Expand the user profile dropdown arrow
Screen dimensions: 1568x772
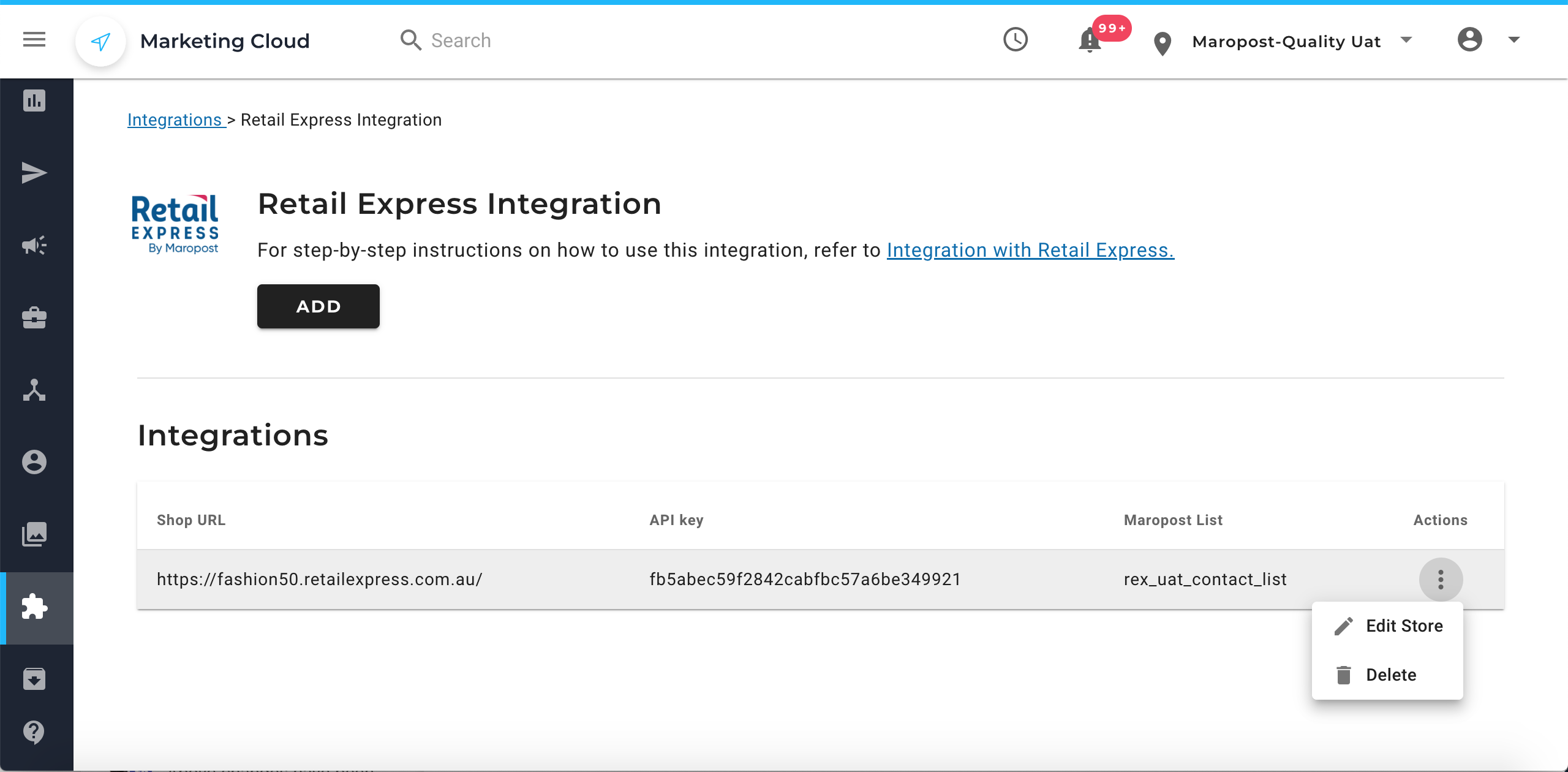click(x=1513, y=40)
